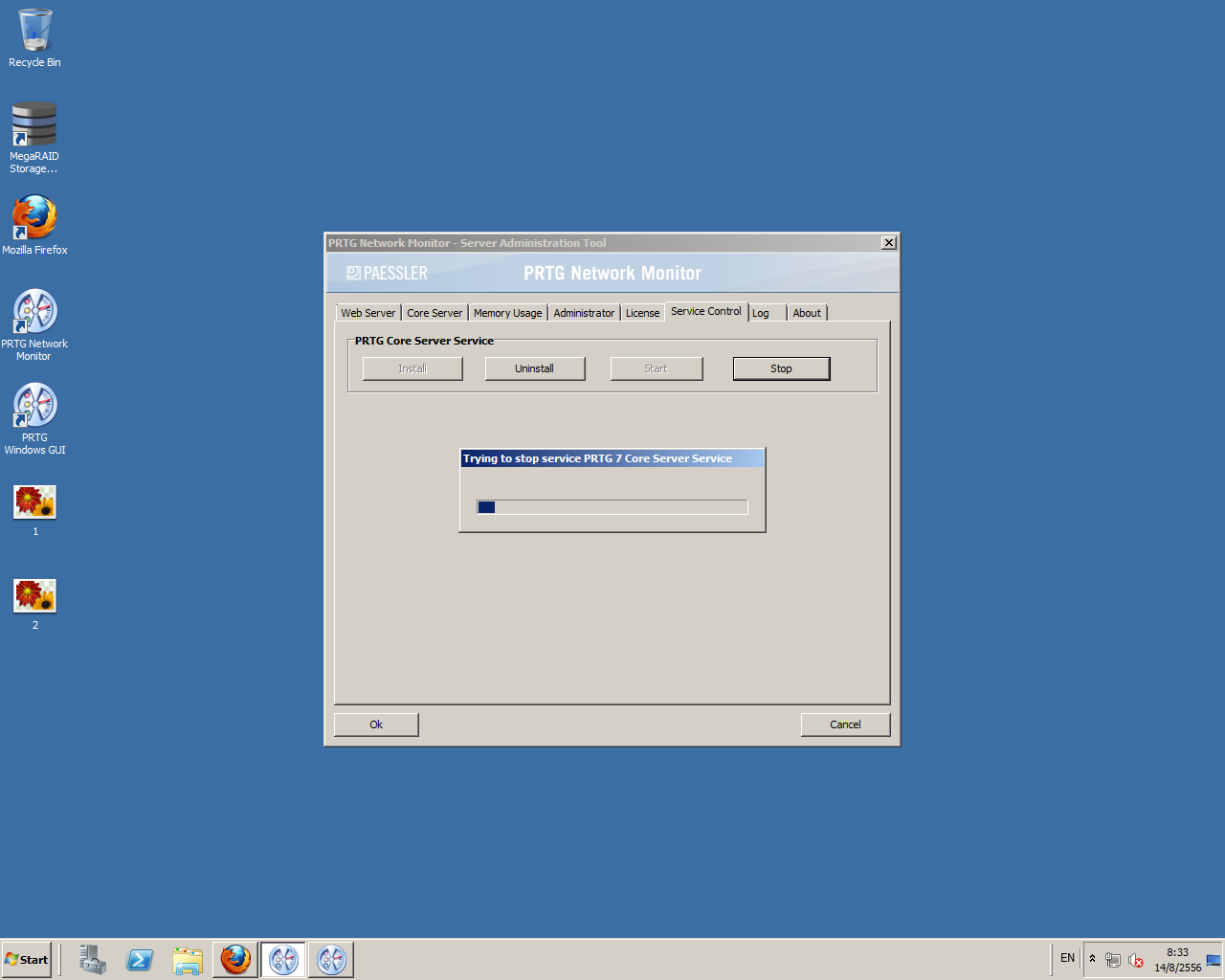Screen dimensions: 1225x980
Task: Open the Start menu
Action: click(x=27, y=959)
